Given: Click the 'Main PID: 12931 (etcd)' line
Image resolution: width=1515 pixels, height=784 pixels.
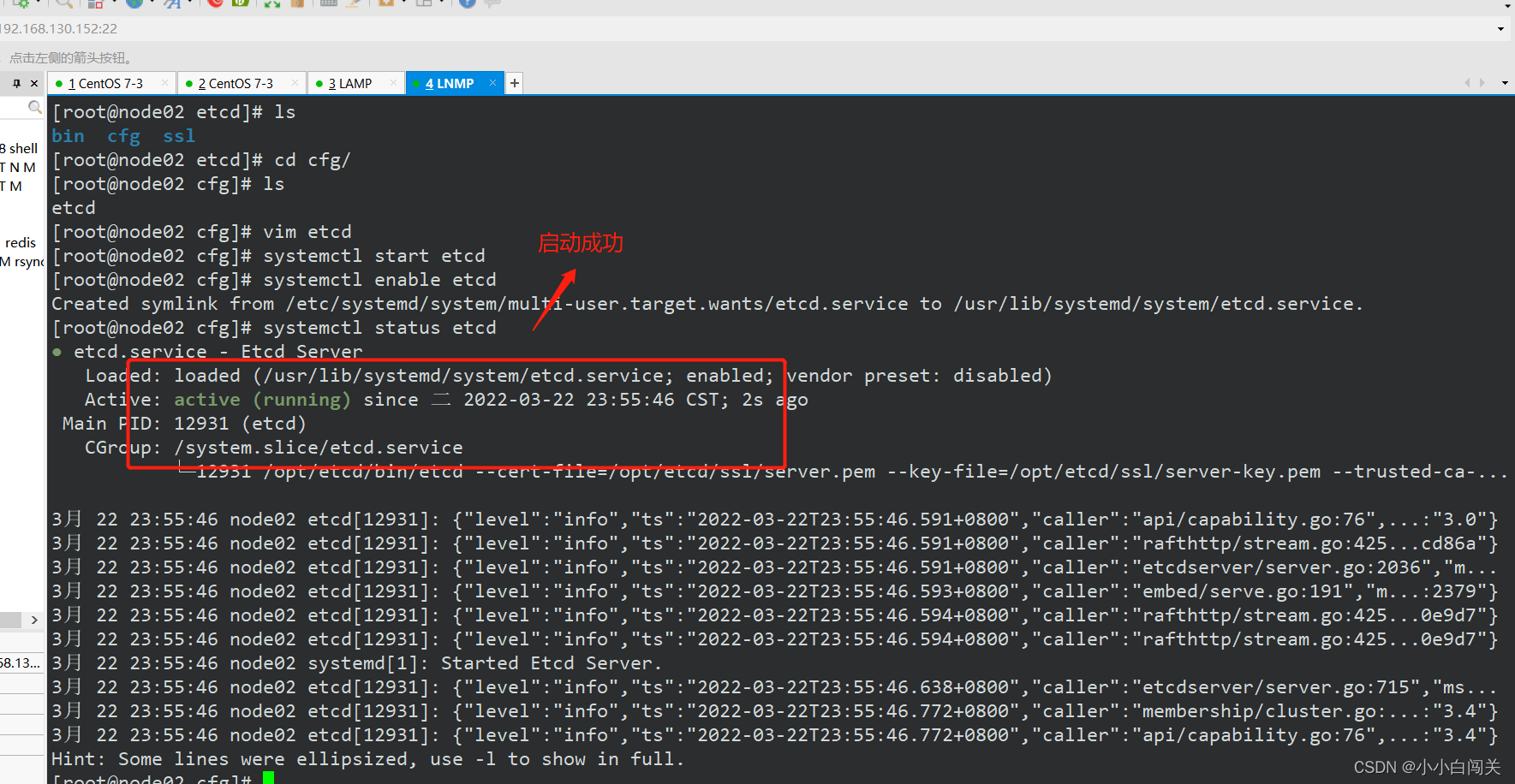Looking at the screenshot, I should coord(184,424).
